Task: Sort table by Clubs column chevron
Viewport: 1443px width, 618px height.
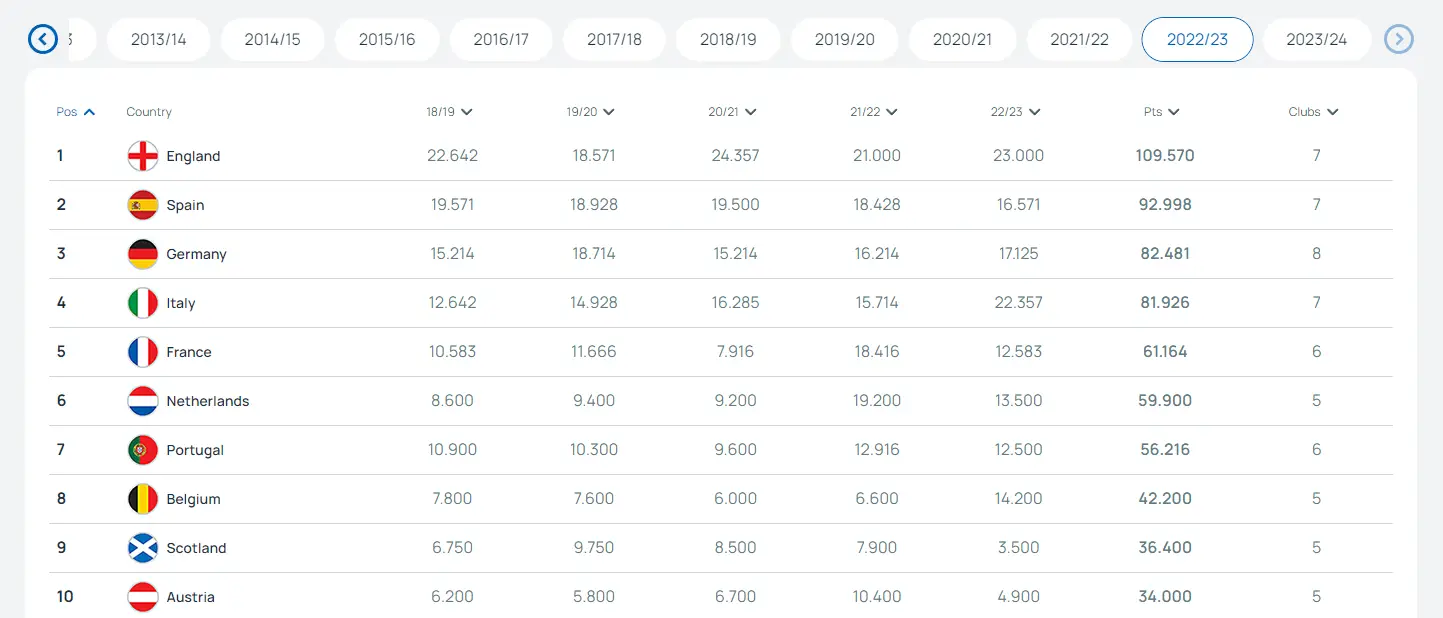Action: click(1333, 112)
